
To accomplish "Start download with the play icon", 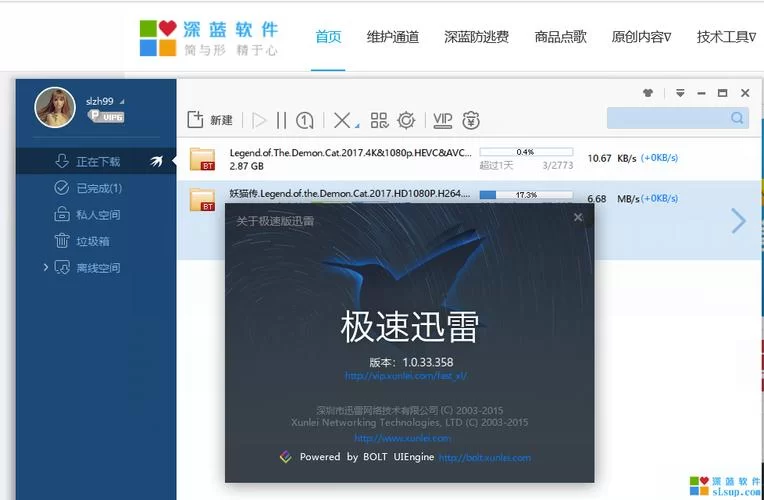I will [259, 120].
